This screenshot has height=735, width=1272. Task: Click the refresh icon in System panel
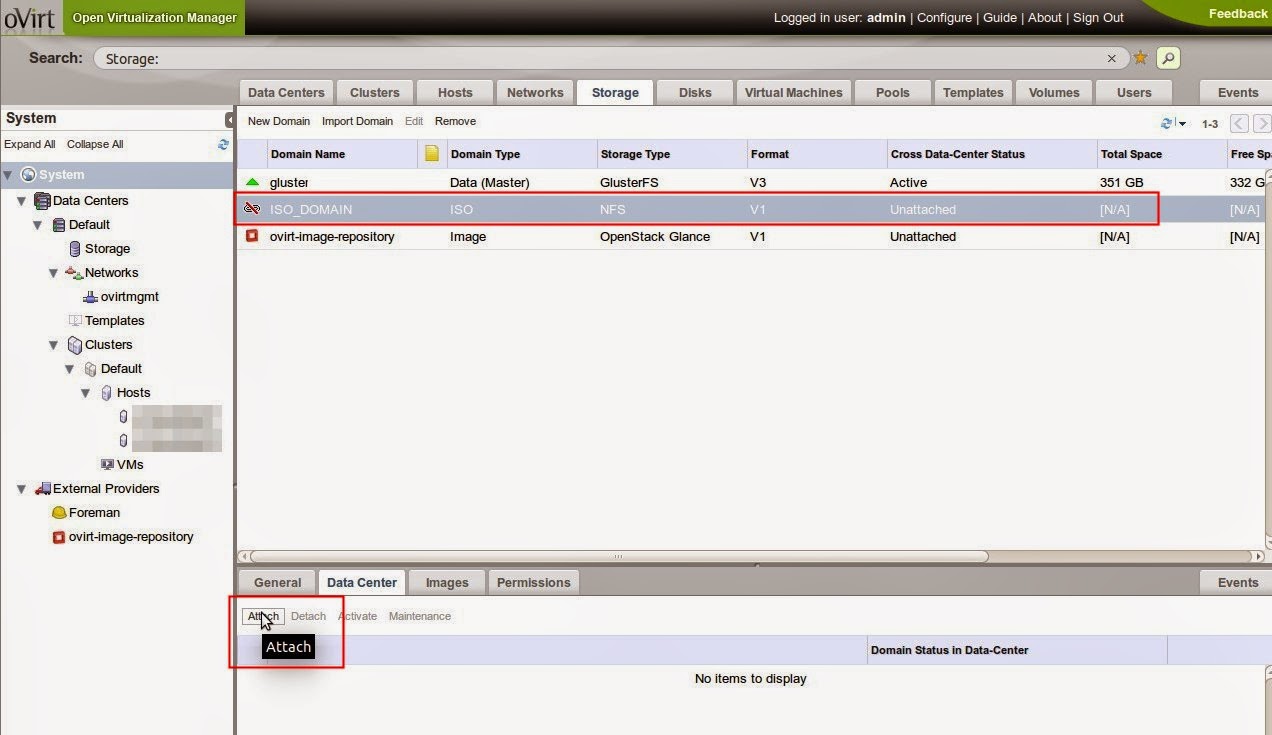(x=223, y=144)
